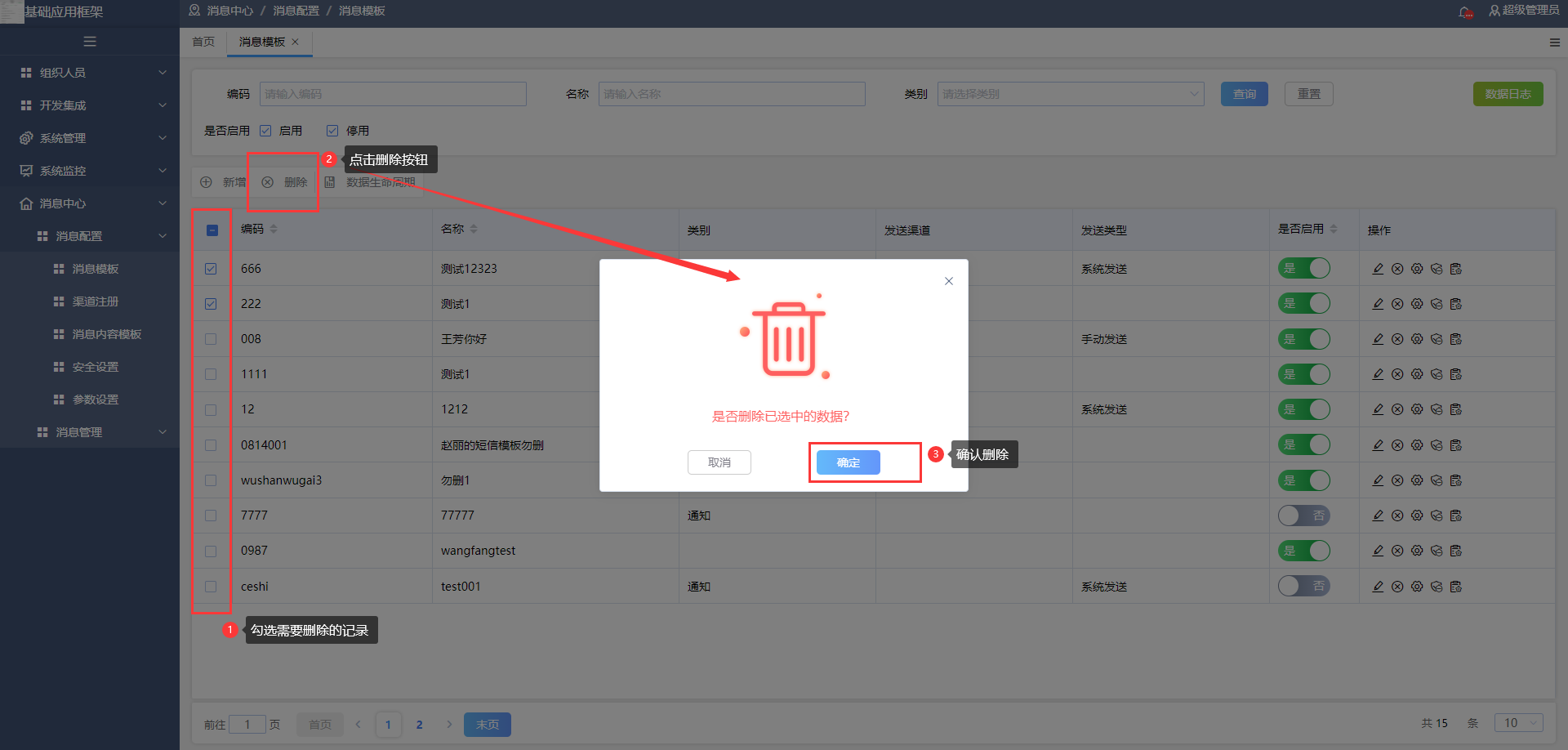Screen dimensions: 1568x750
Task: Click 取消 to cancel deletion
Action: pyautogui.click(x=719, y=462)
